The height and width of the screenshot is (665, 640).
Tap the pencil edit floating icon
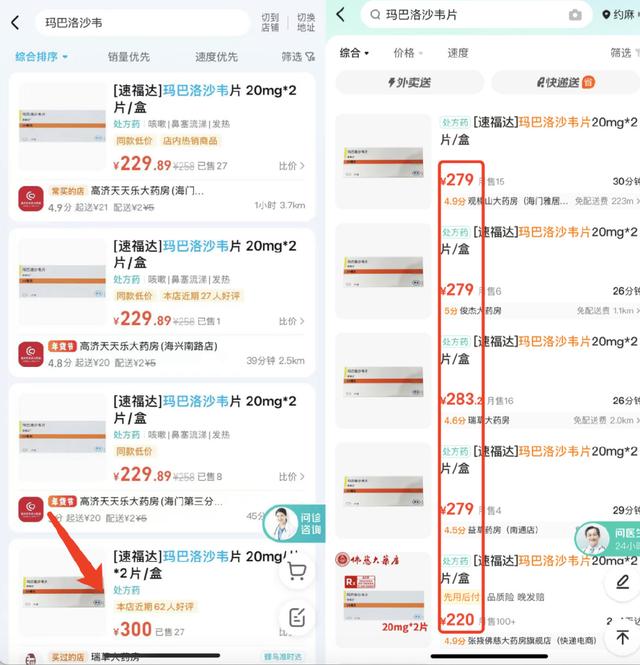[623, 582]
